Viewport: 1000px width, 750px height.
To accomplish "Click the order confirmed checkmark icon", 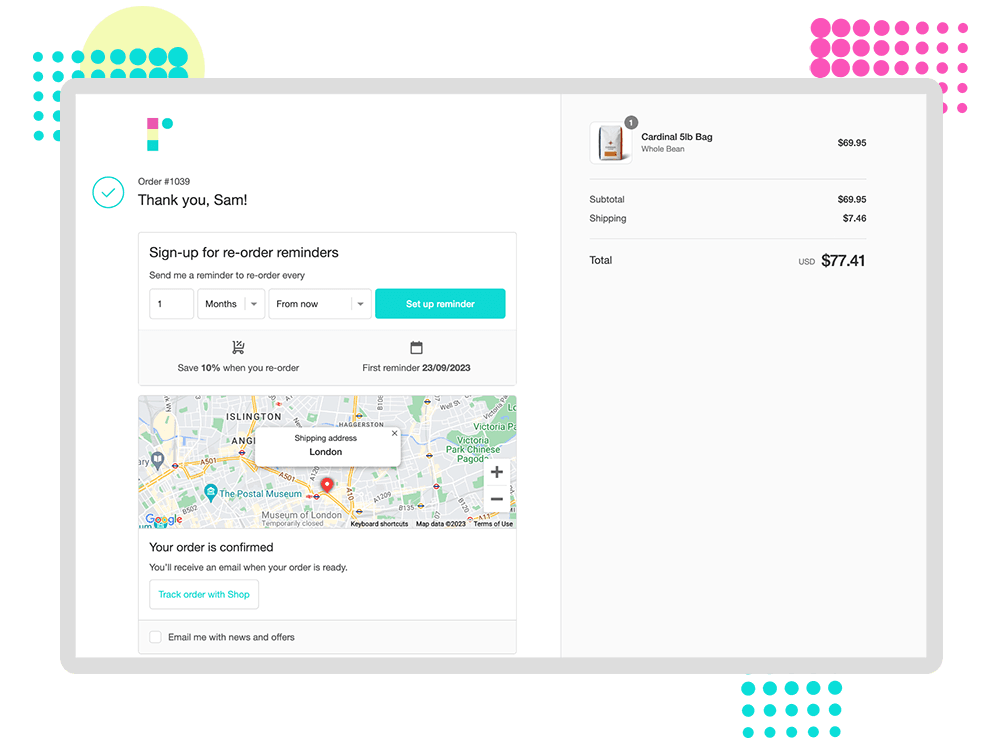I will coord(108,193).
